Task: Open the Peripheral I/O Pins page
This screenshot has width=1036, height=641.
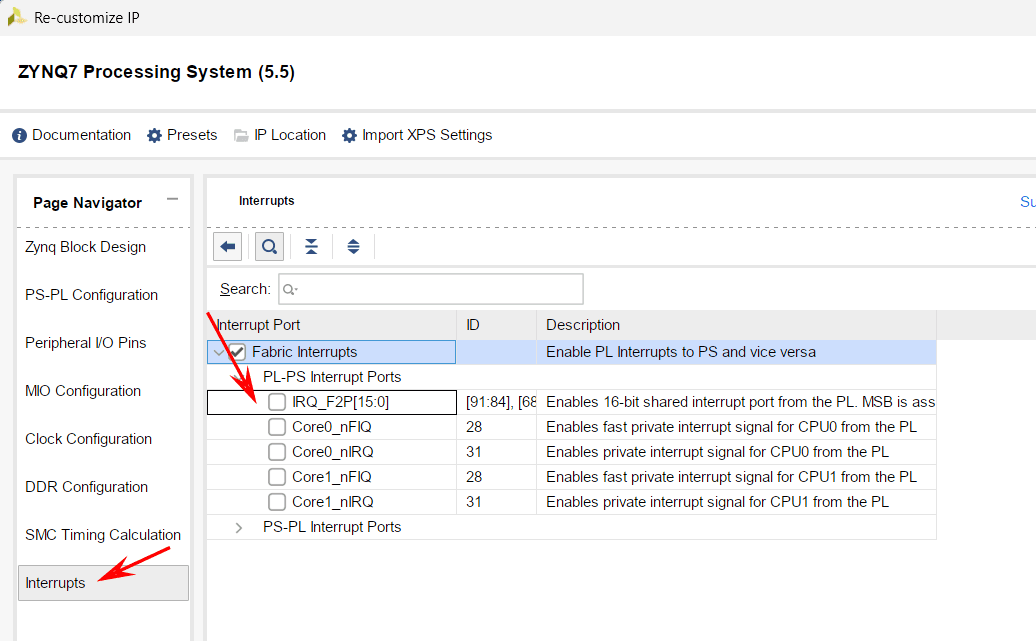Action: pos(85,343)
